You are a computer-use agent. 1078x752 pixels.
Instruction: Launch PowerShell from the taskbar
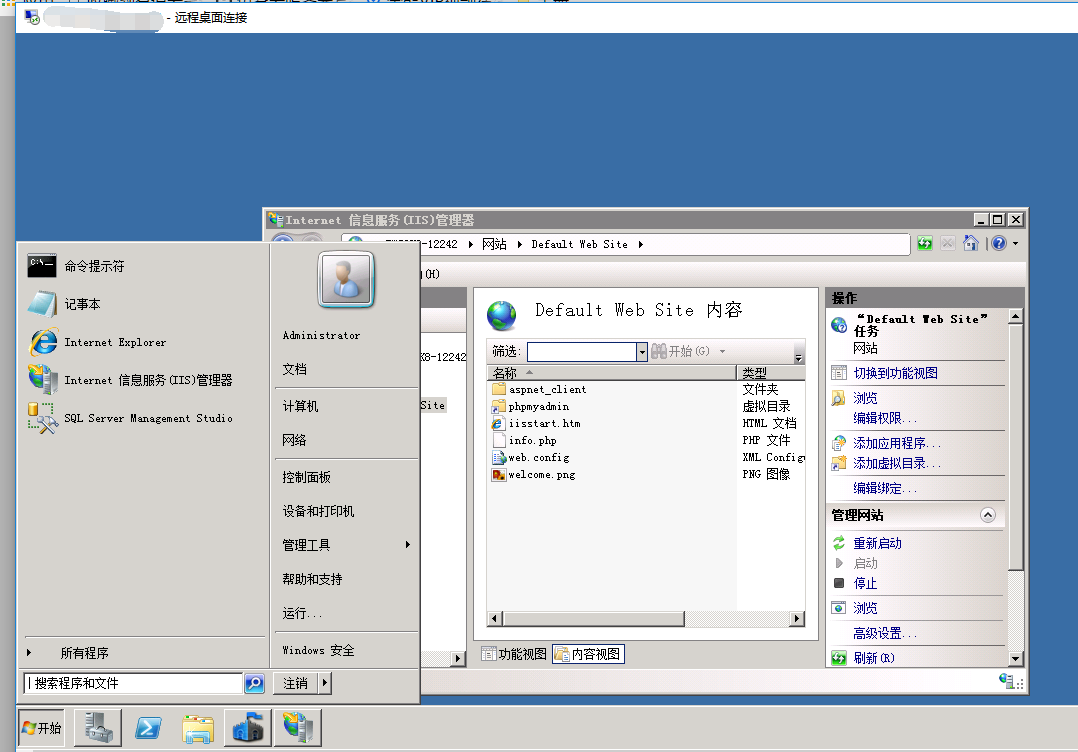[148, 728]
